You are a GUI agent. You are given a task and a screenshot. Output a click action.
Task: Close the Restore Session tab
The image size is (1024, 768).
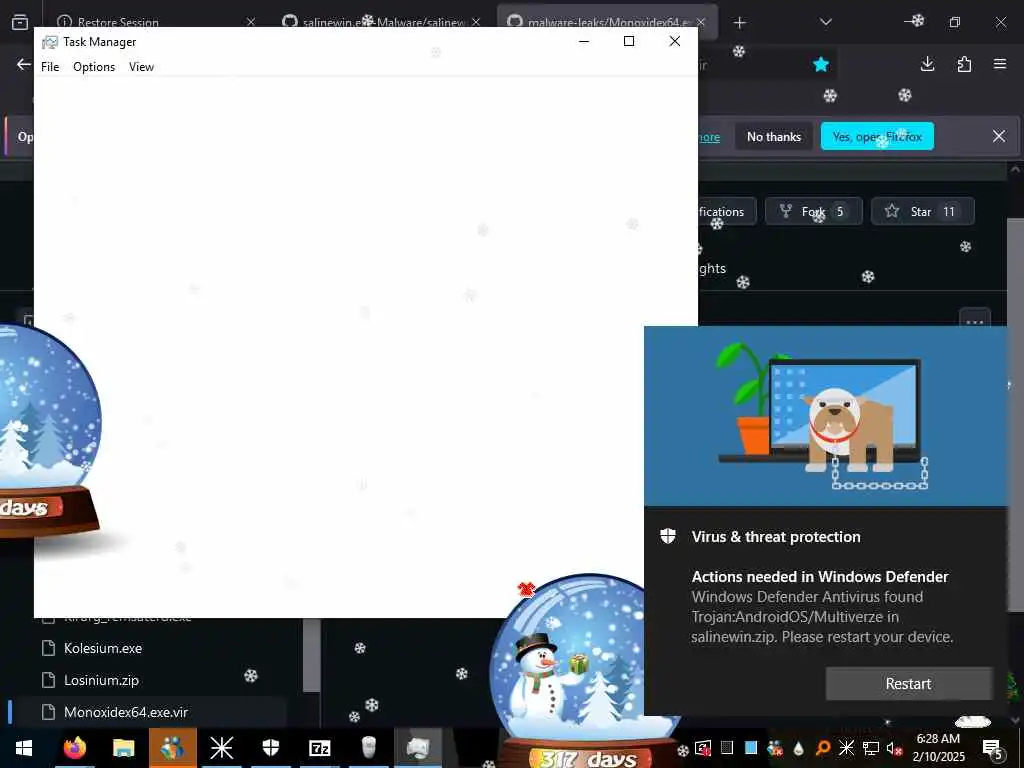[251, 22]
